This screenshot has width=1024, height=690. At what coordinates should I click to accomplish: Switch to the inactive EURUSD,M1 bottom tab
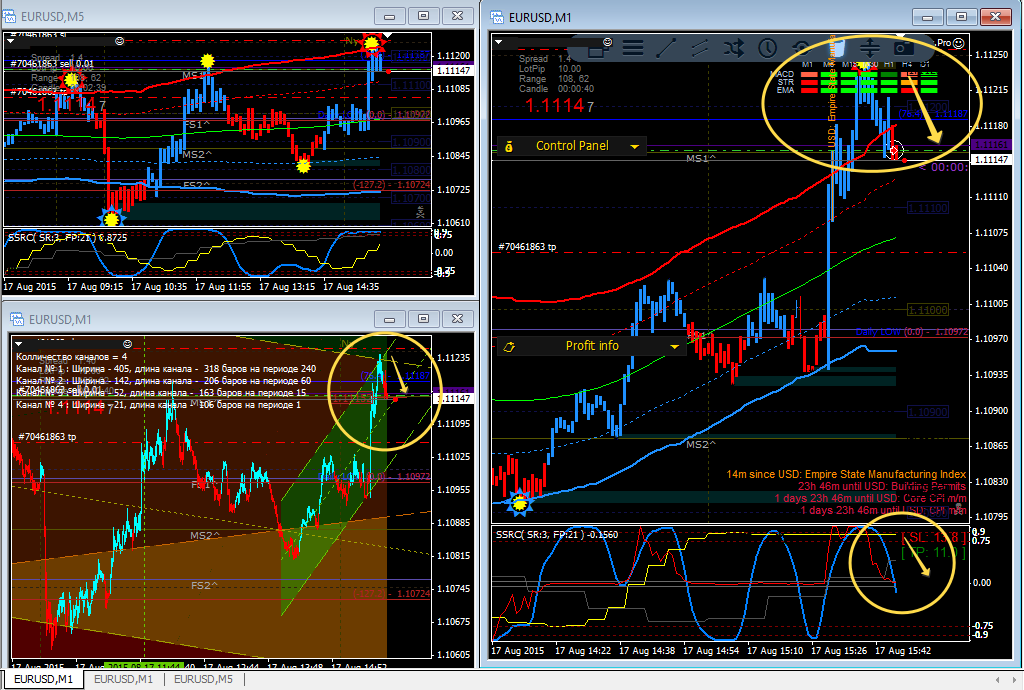[x=123, y=680]
